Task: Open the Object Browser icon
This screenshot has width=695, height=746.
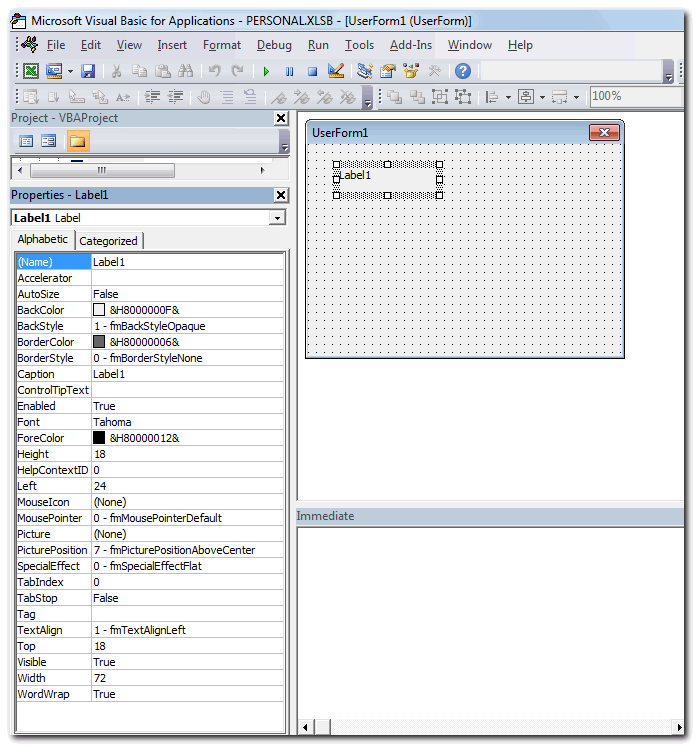Action: 411,71
